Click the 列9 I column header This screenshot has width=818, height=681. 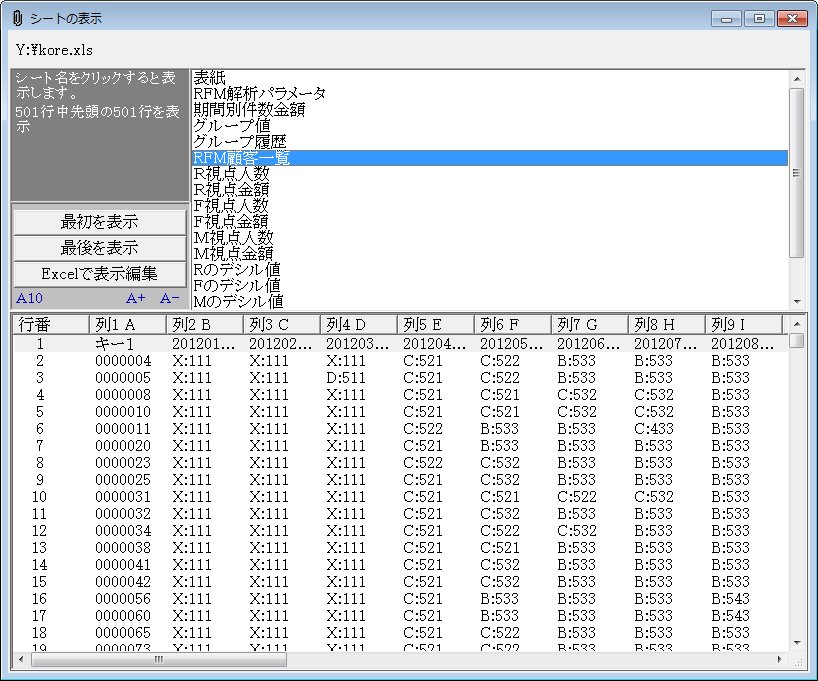coord(743,325)
